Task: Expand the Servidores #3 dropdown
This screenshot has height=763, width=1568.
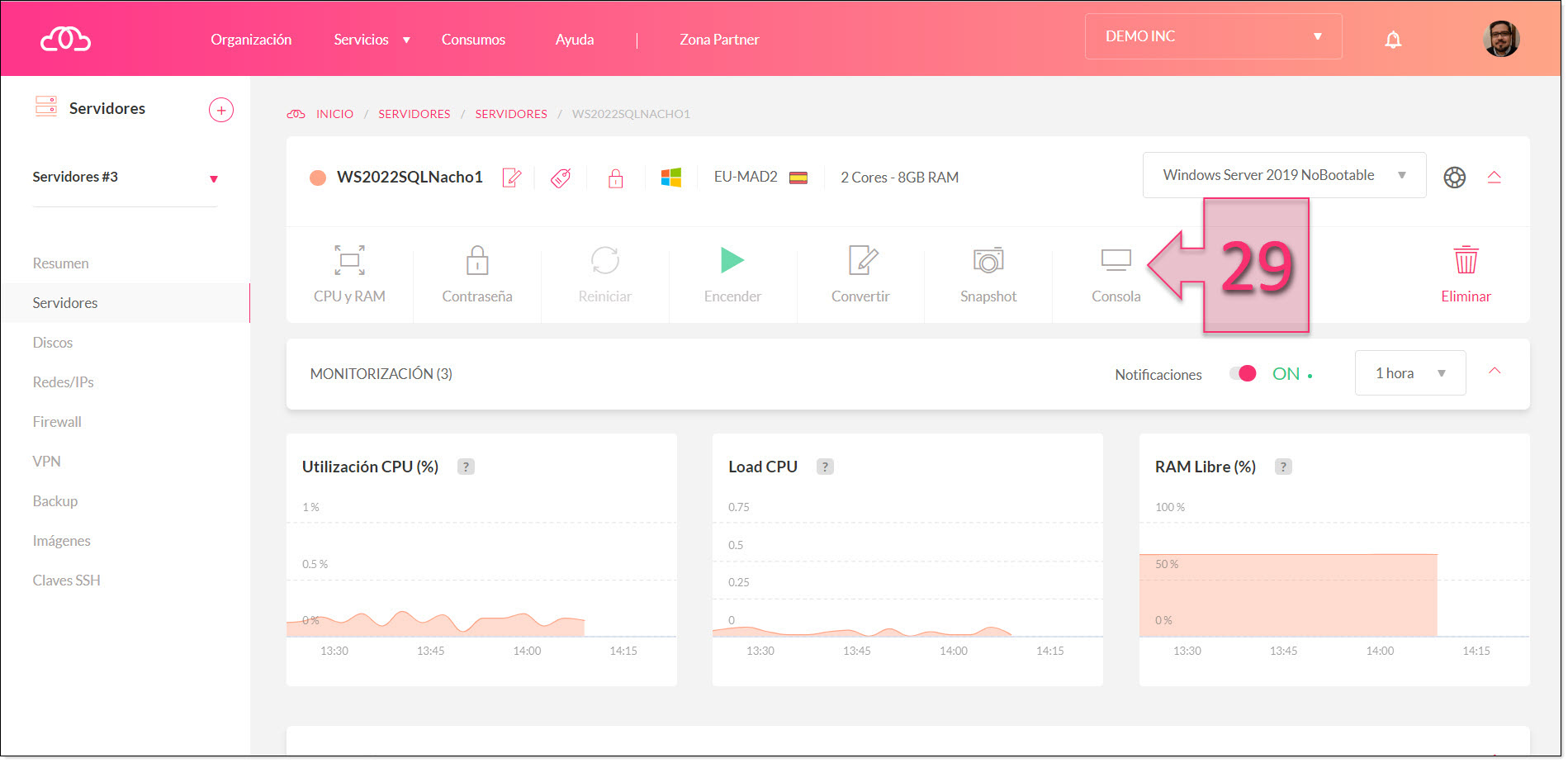Action: [214, 177]
